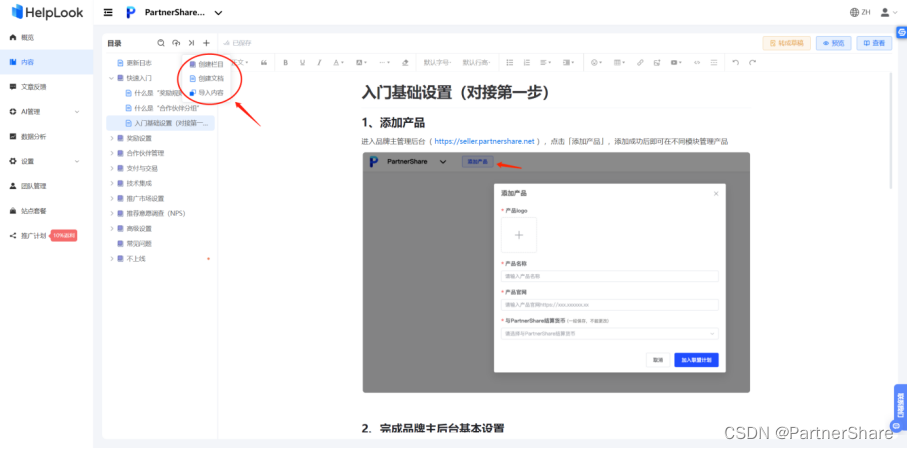Click the redo icon

[752, 63]
